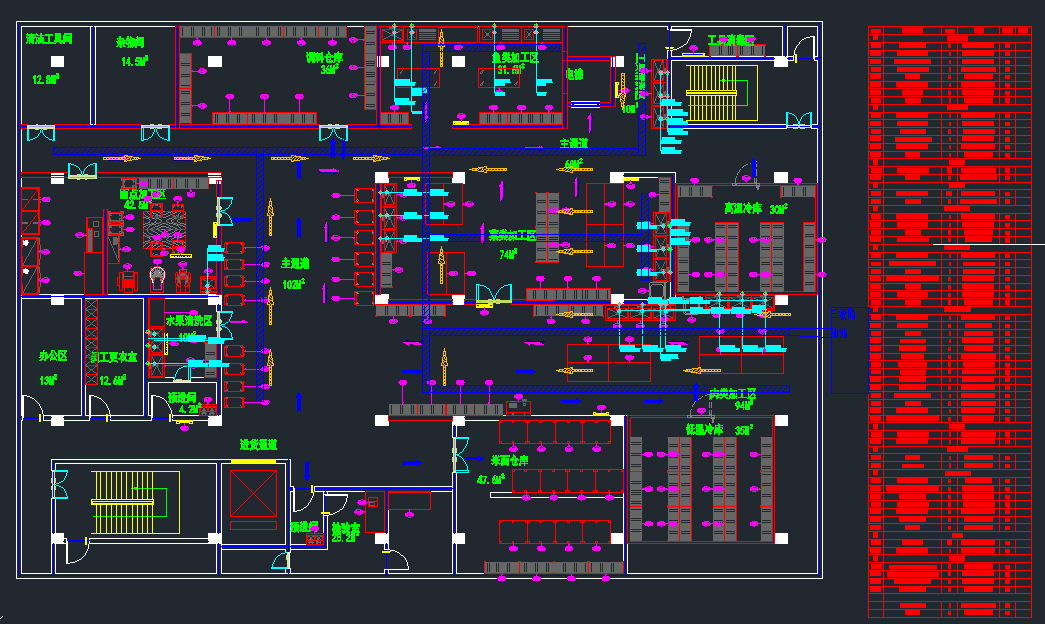
Task: Select the 面点加工区 42.5M² room label
Action: pos(142,199)
